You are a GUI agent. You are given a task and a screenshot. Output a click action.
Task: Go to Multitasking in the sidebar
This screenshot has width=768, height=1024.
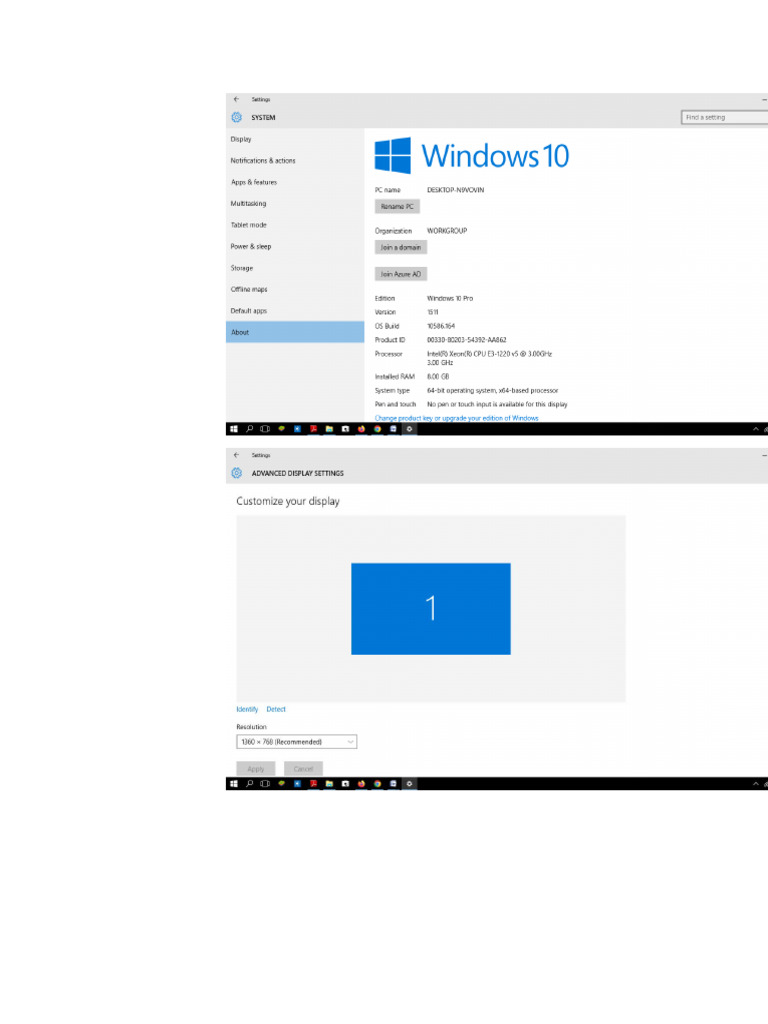pyautogui.click(x=295, y=204)
